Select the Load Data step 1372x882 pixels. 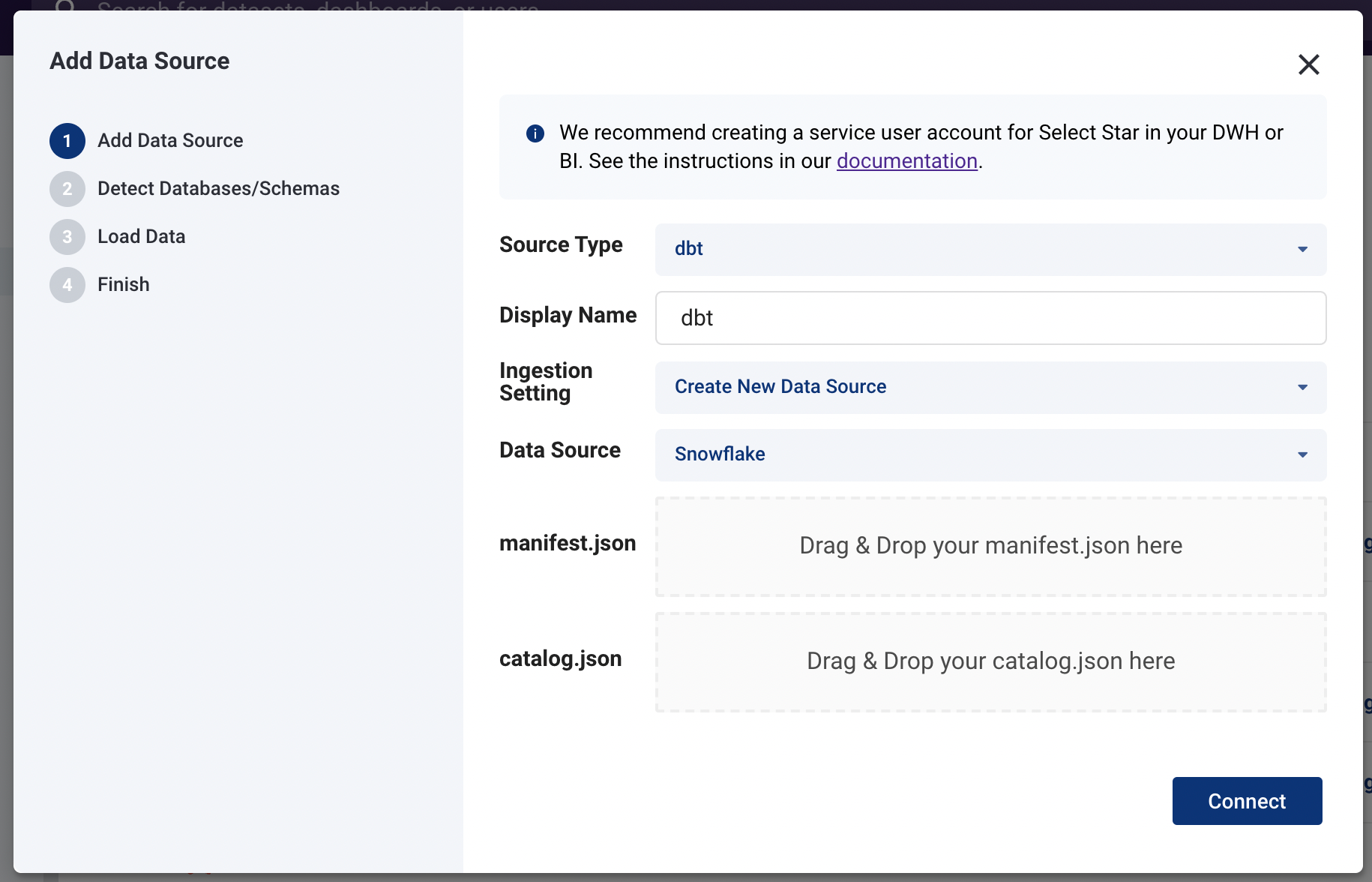(141, 237)
